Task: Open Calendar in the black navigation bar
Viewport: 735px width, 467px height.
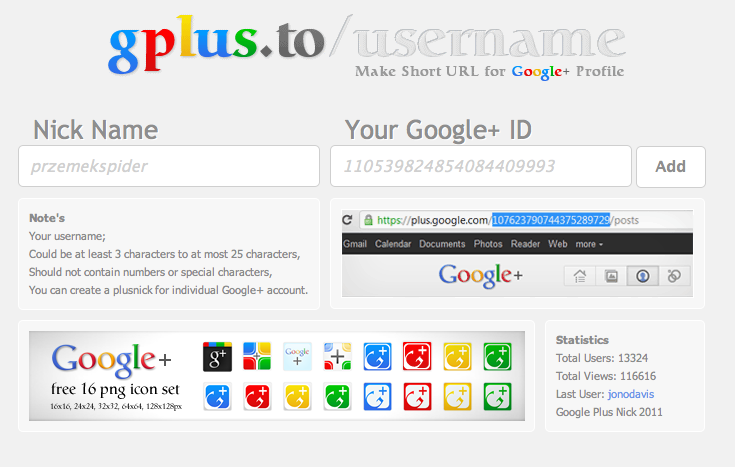Action: (393, 244)
